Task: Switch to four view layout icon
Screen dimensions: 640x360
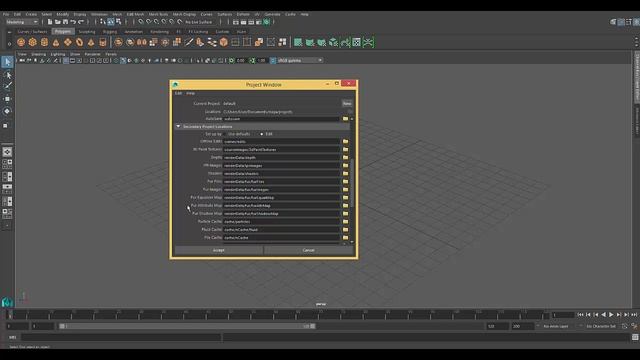Action: 7,164
